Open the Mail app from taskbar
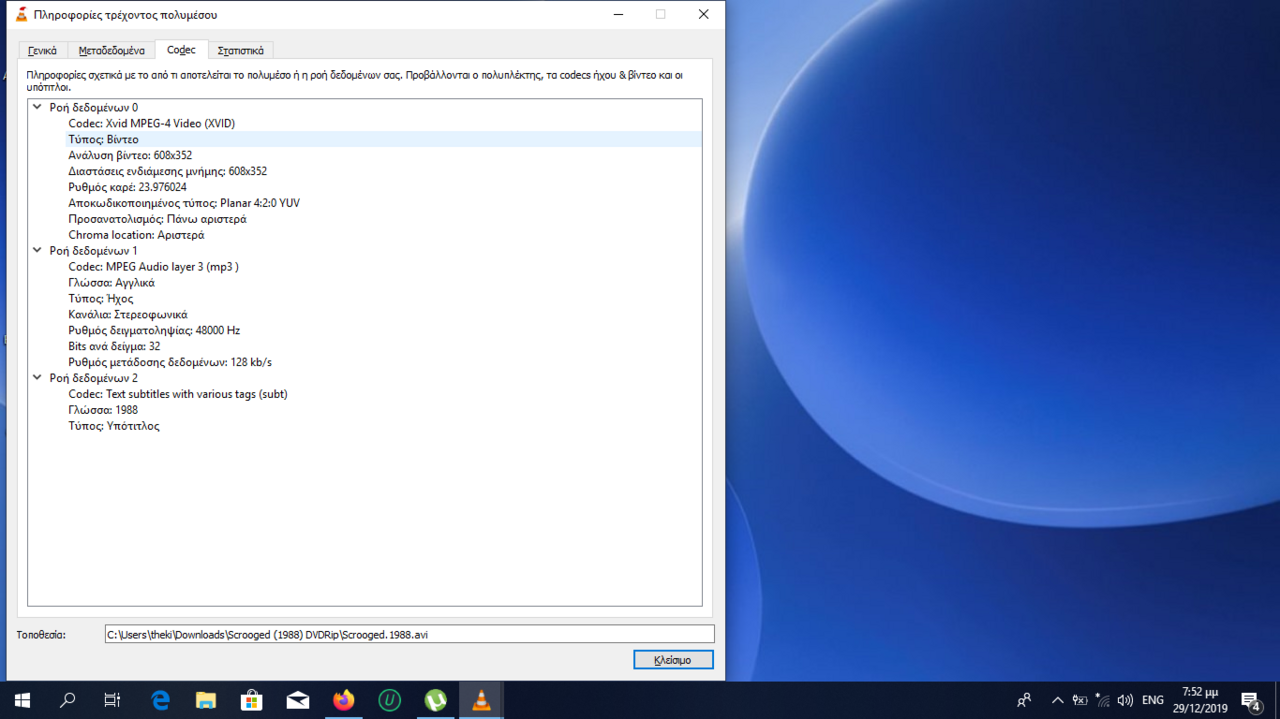 click(x=298, y=700)
